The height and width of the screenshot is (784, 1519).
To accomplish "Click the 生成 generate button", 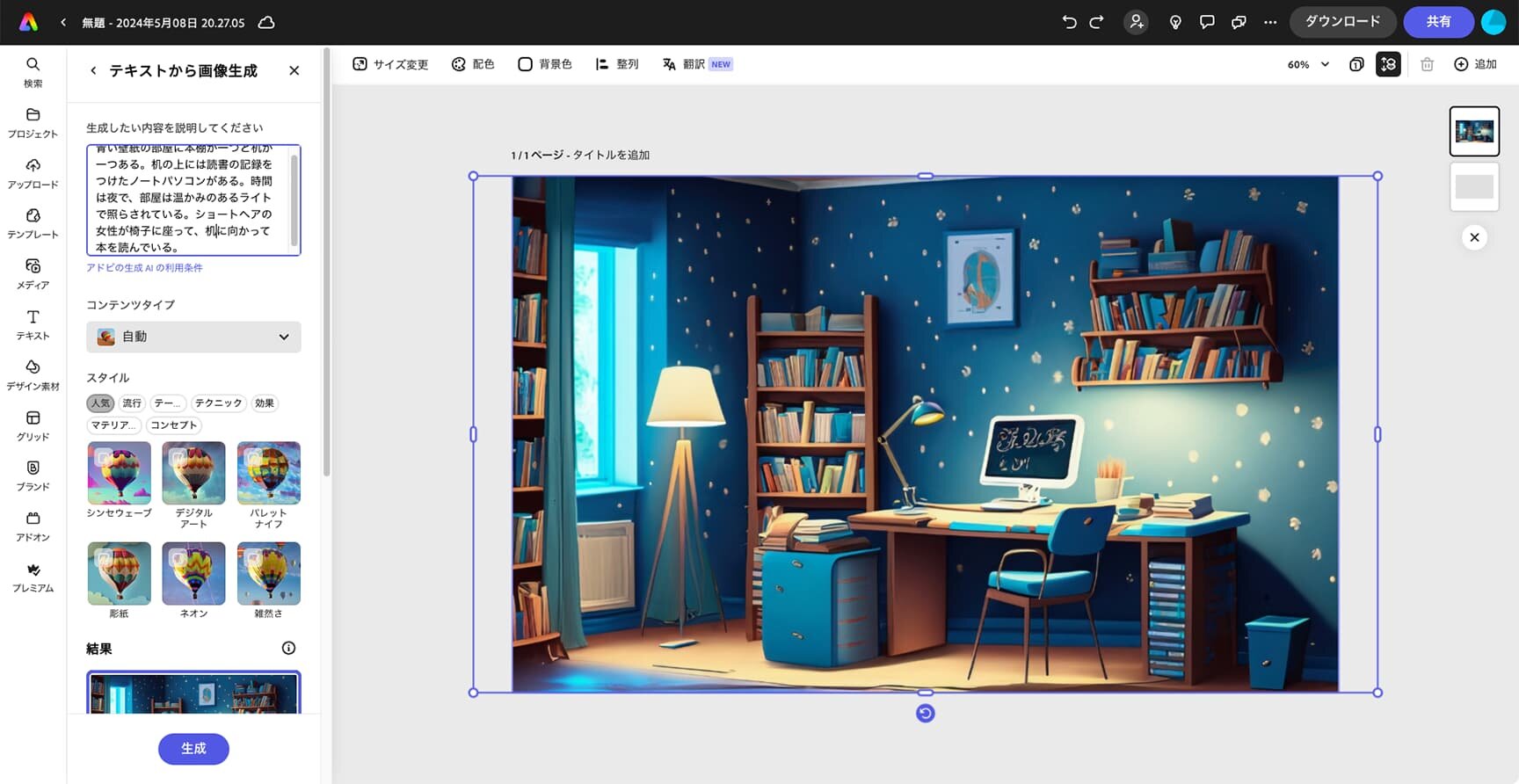I will [193, 749].
